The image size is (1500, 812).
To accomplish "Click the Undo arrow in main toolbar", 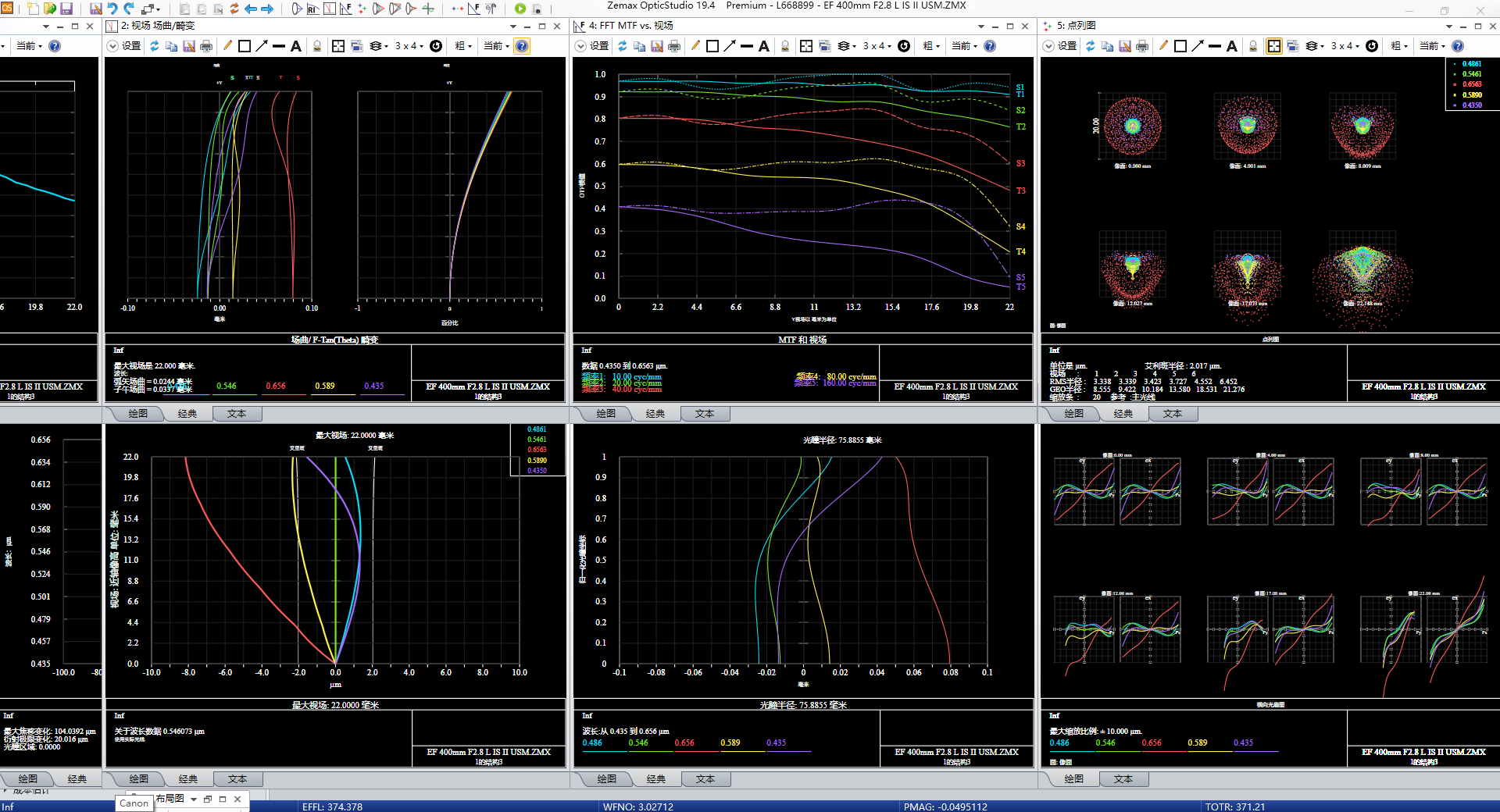I will pyautogui.click(x=112, y=9).
